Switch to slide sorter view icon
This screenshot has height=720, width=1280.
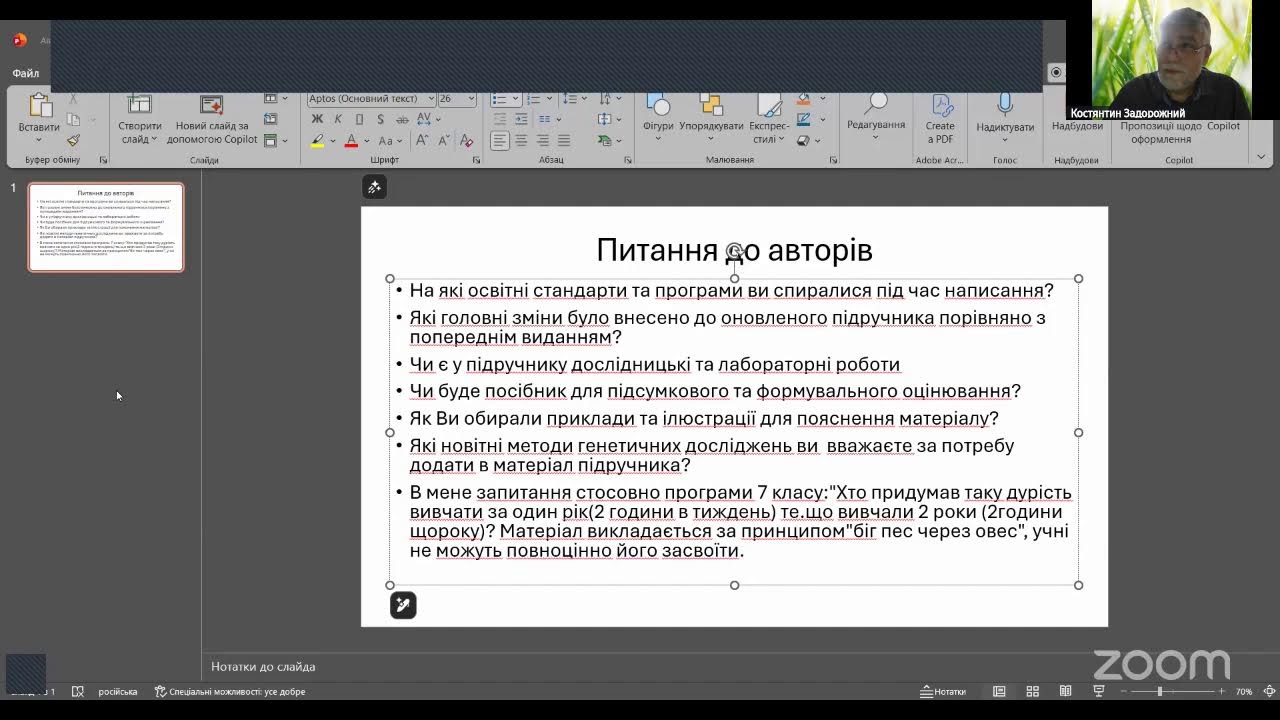1033,691
